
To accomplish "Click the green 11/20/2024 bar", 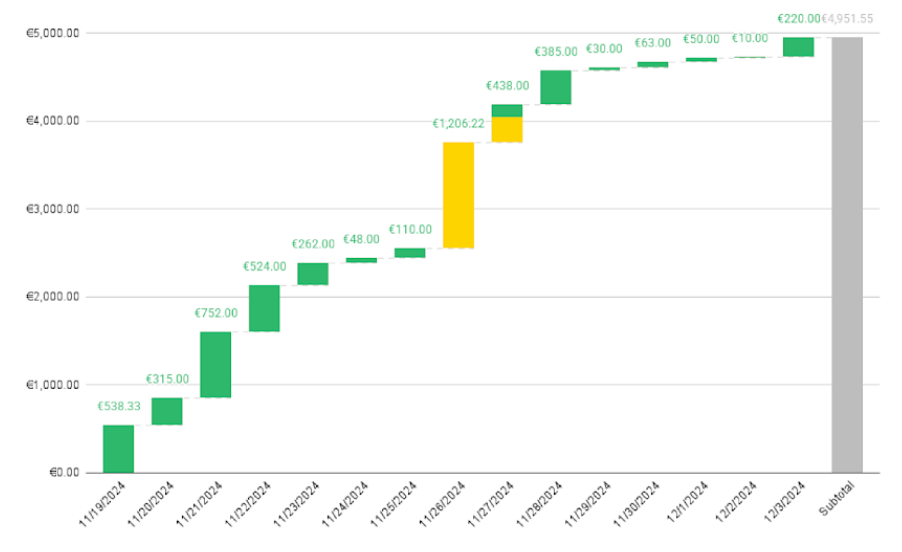I will 167,411.
